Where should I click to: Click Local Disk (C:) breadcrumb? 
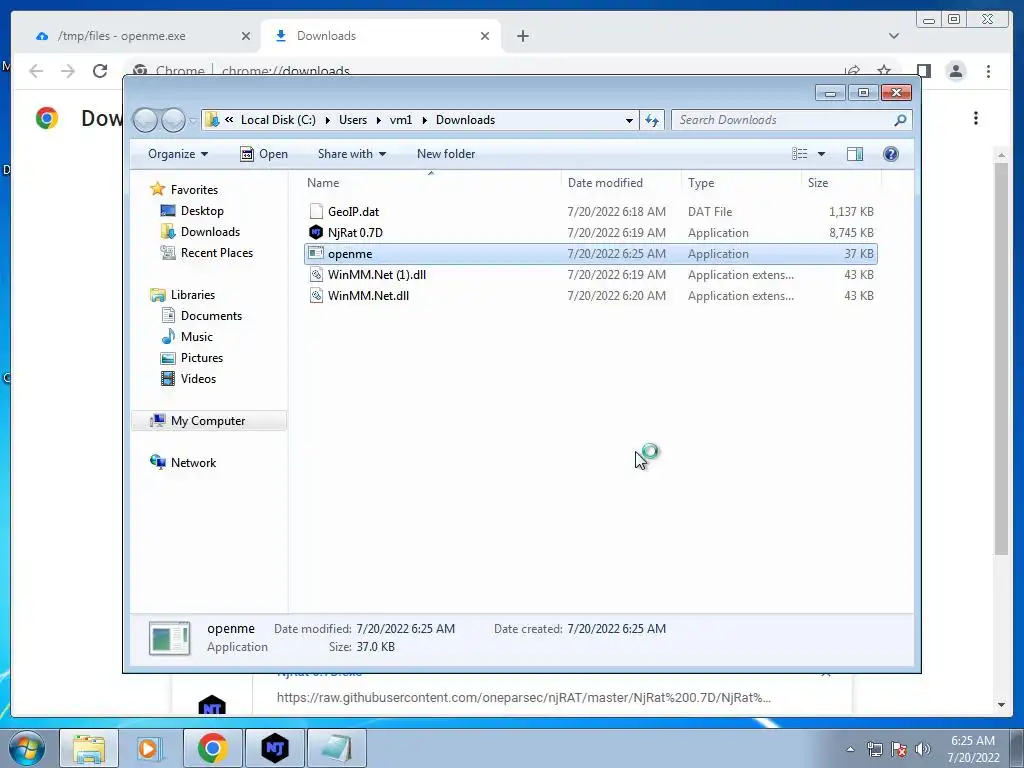coord(278,120)
